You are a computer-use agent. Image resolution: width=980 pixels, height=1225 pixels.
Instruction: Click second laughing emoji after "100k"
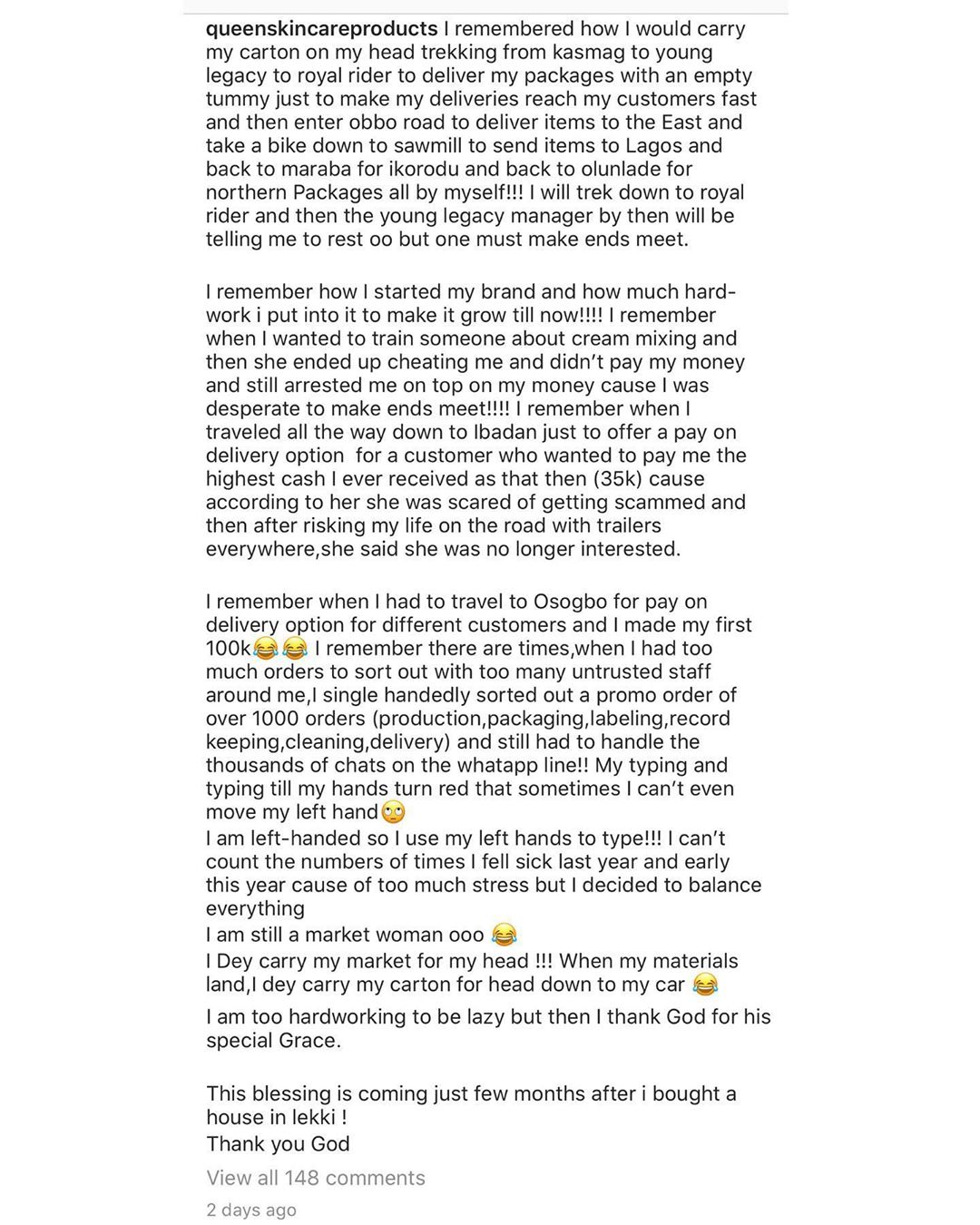click(x=295, y=649)
